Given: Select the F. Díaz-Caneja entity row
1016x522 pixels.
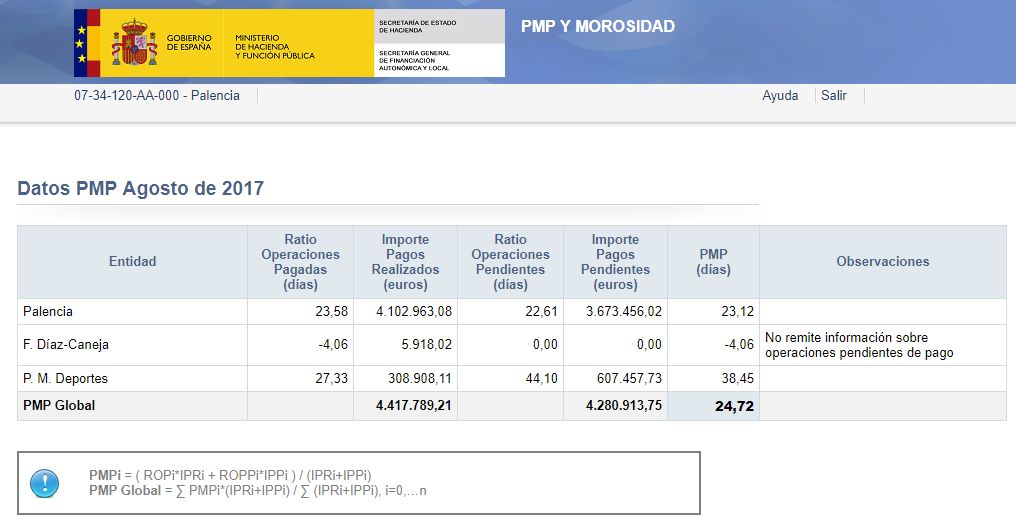Looking at the screenshot, I should 66,345.
